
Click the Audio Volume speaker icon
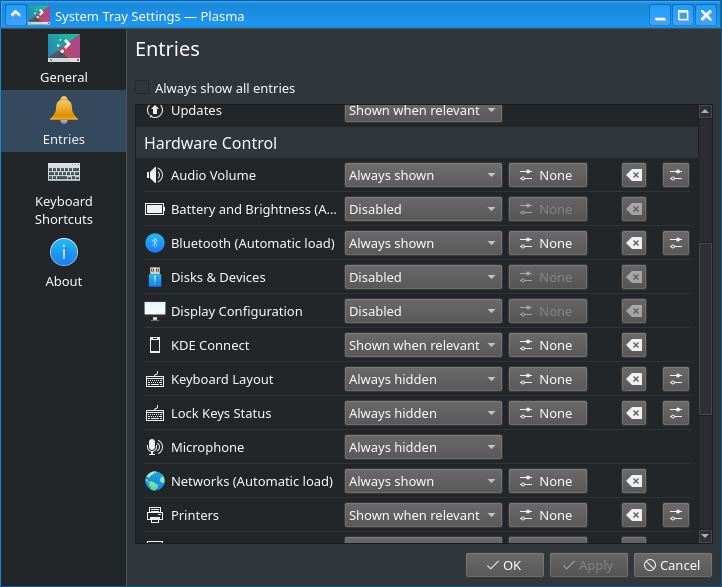click(x=155, y=175)
